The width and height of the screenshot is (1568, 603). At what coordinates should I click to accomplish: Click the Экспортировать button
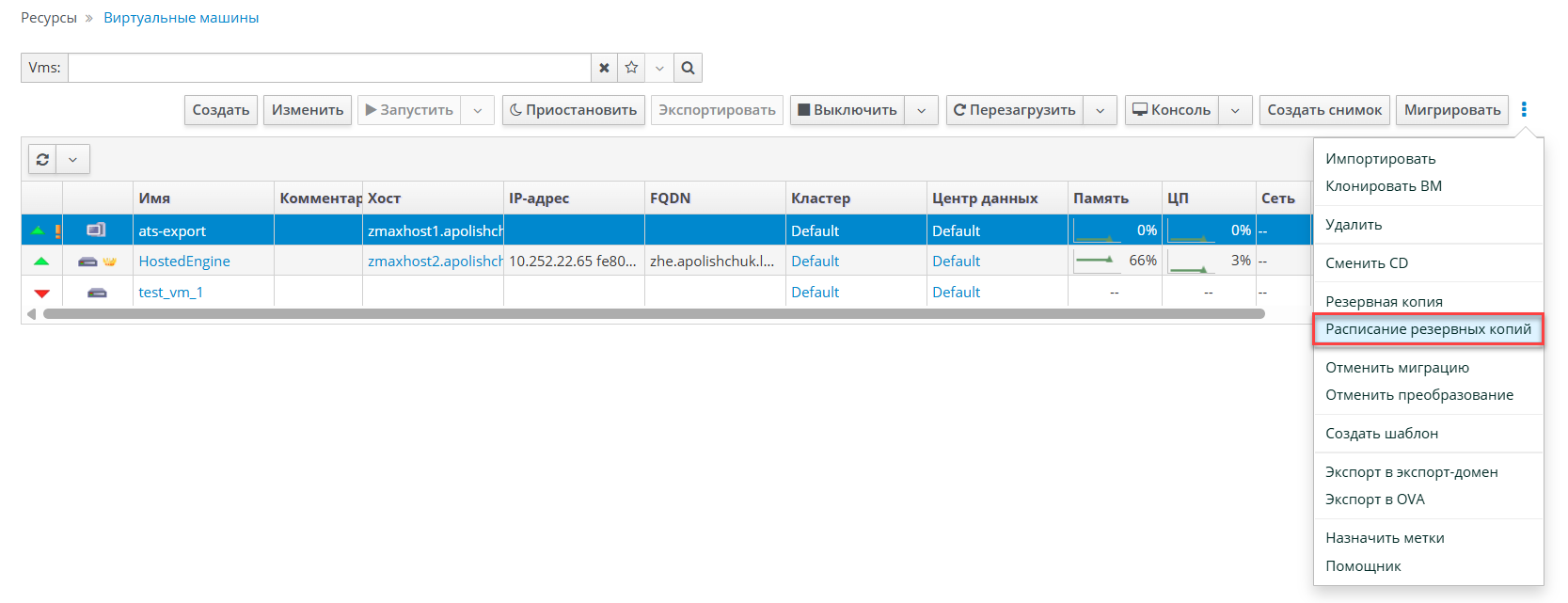[x=717, y=110]
